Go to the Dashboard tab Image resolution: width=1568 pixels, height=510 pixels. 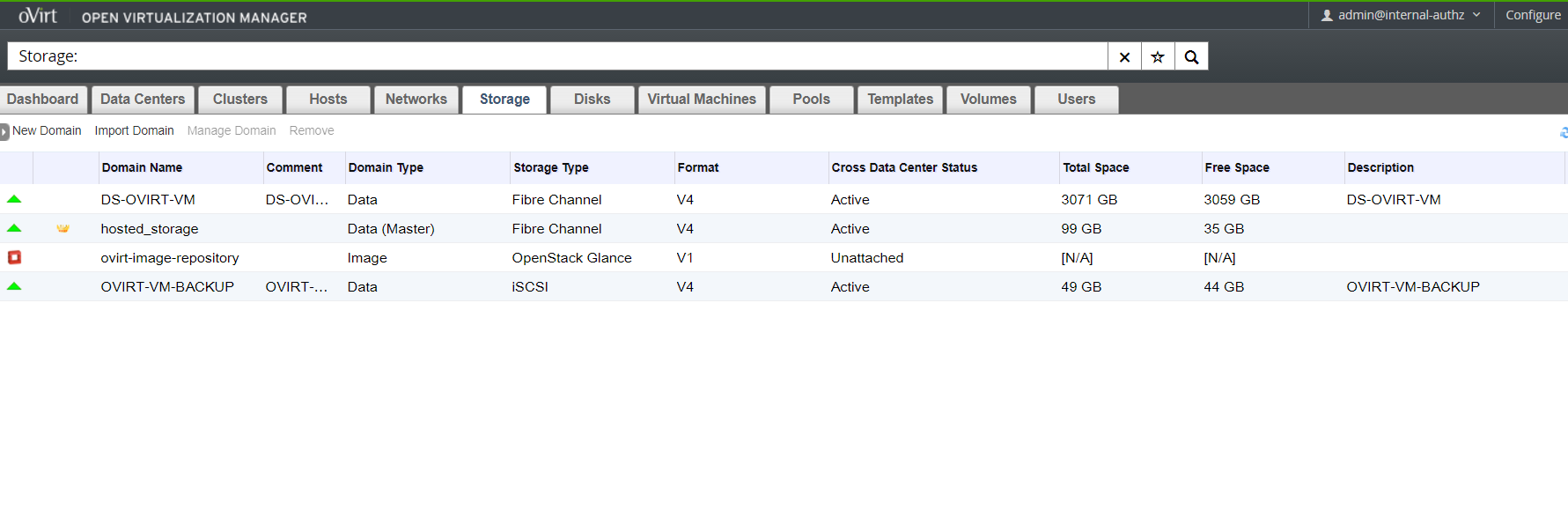(x=42, y=100)
